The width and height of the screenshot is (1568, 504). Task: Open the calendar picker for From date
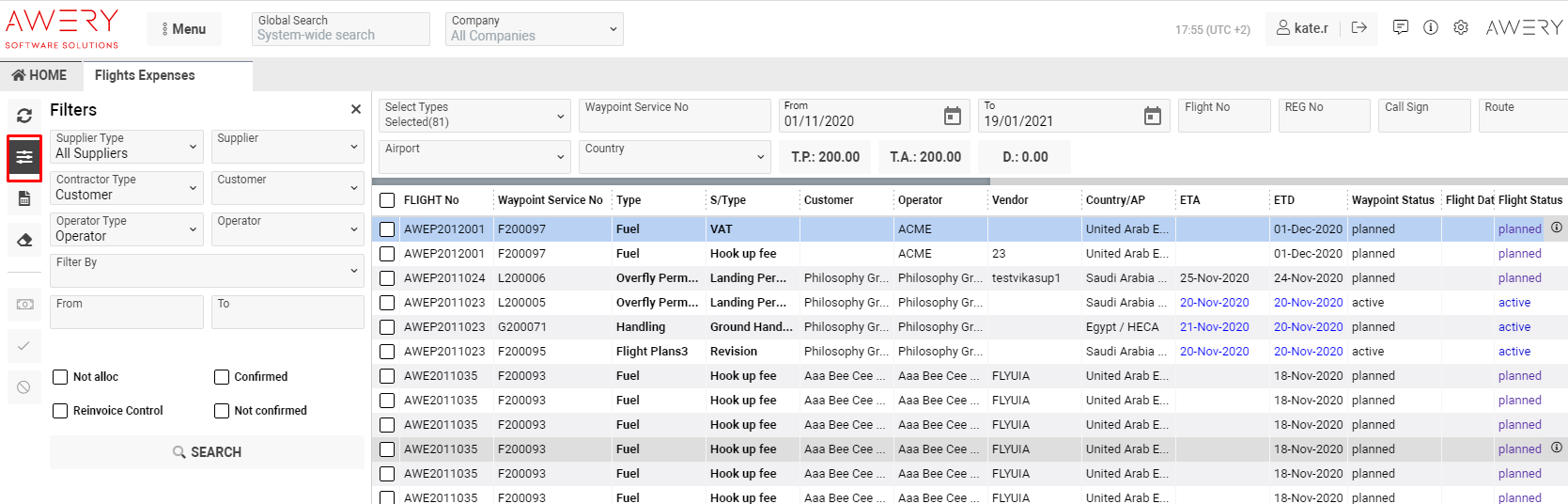click(952, 116)
